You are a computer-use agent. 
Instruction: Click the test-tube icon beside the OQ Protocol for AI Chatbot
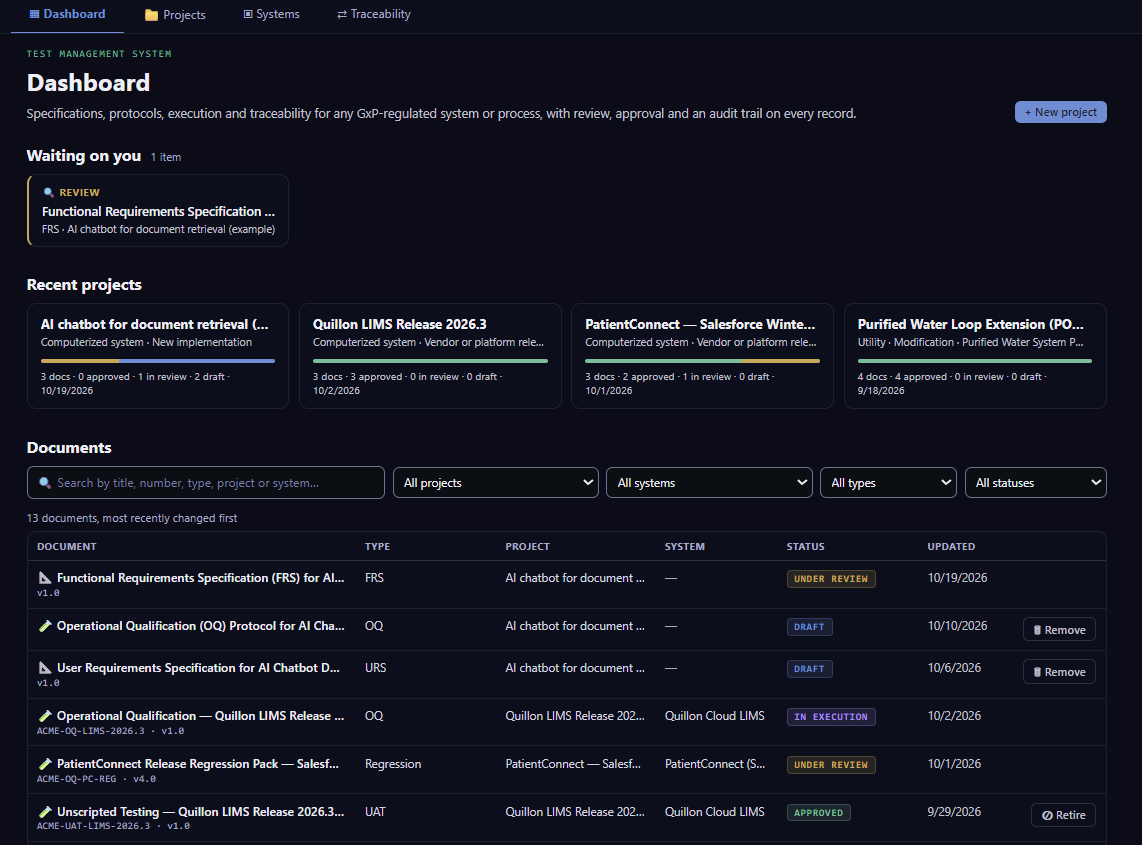tap(45, 626)
